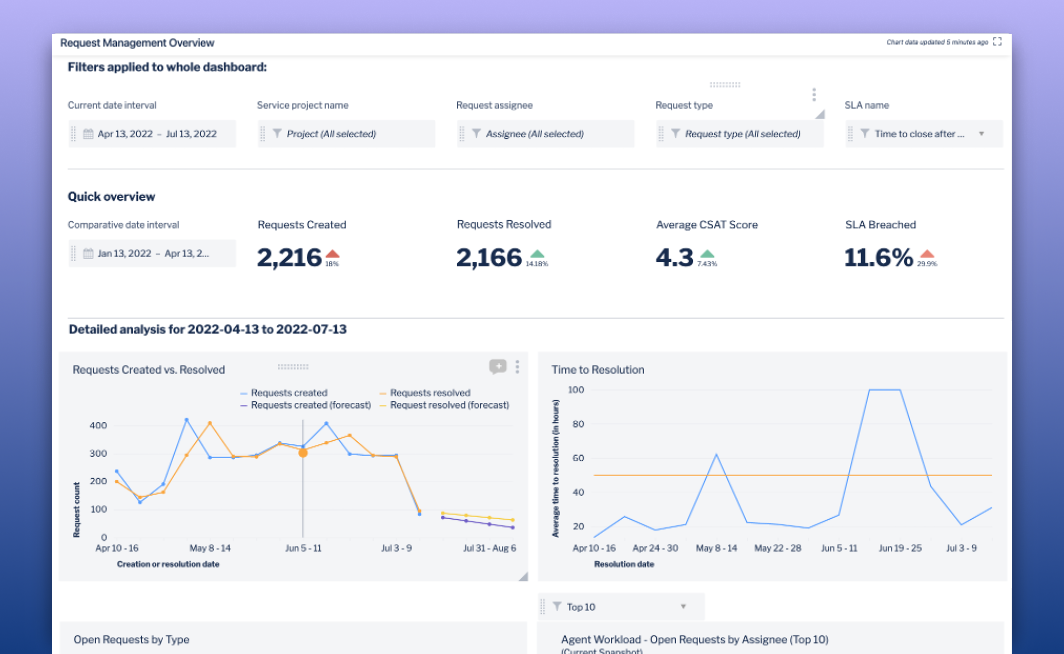1064x654 pixels.
Task: Click the calendar icon in Comparative date interval
Action: coord(88,253)
